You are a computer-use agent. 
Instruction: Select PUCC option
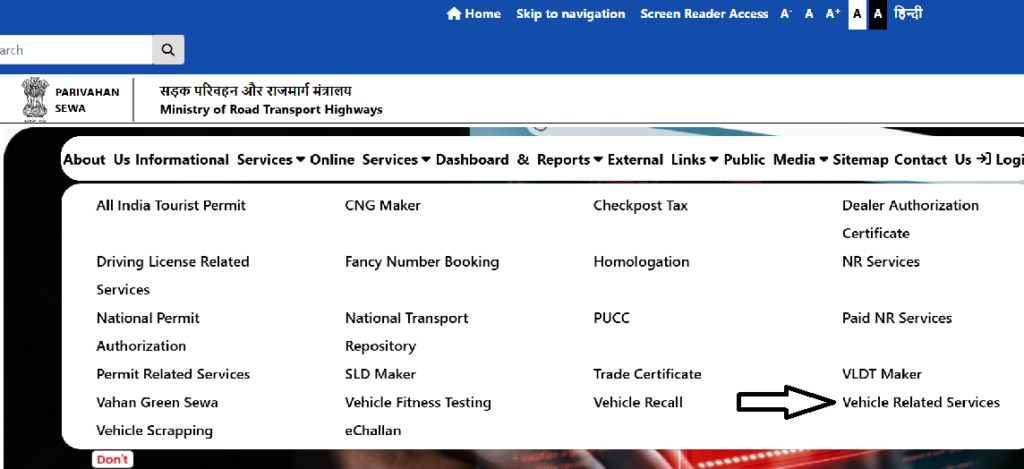click(611, 318)
